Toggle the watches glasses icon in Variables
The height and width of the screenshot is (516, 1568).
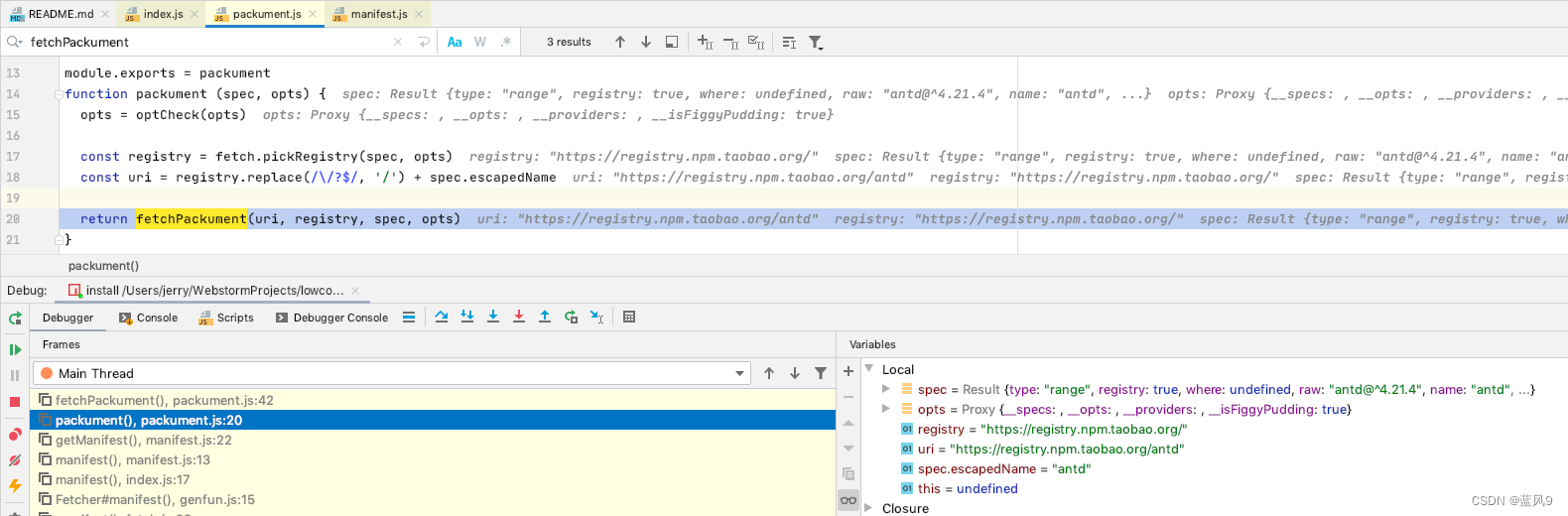[x=849, y=500]
